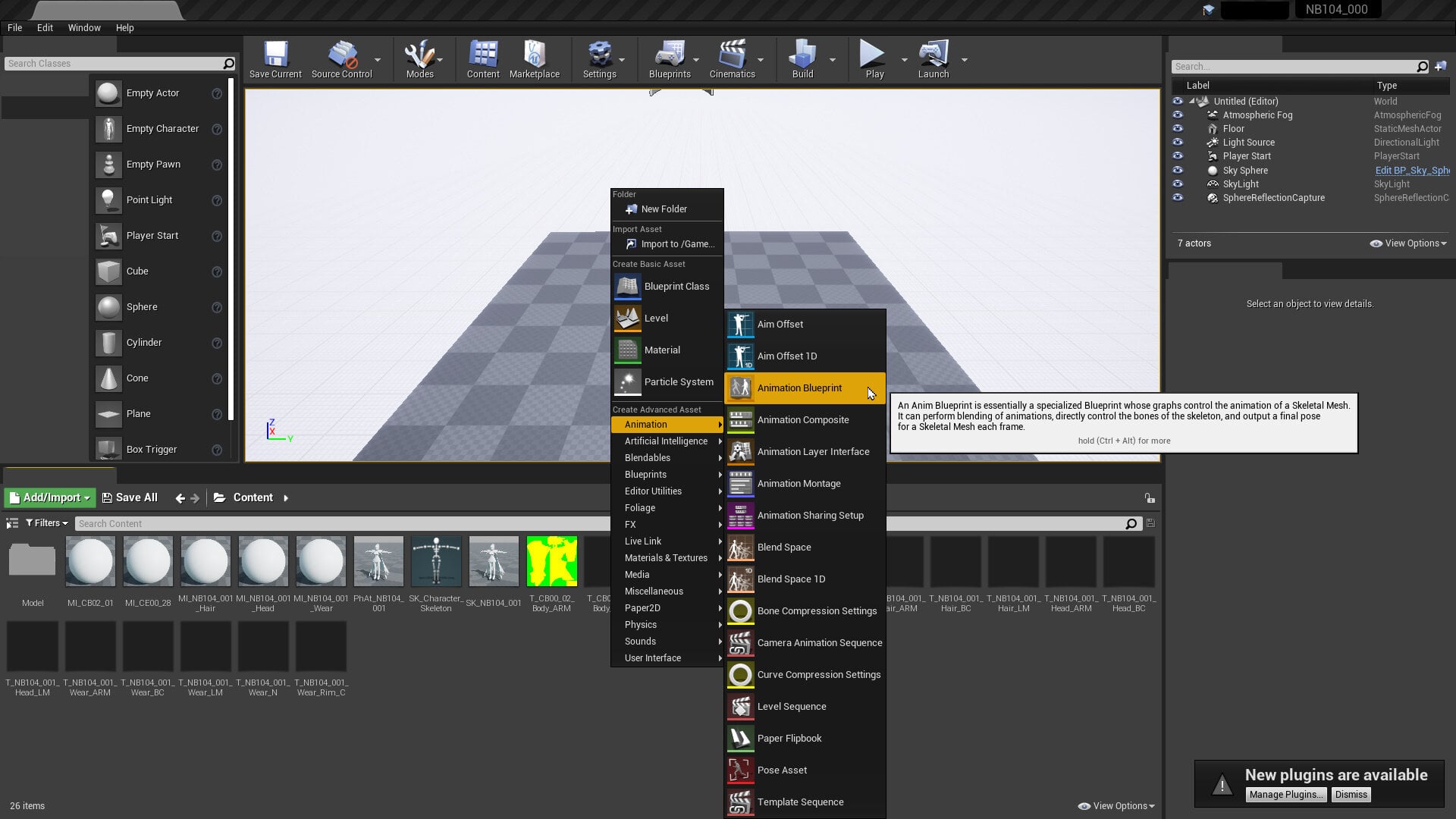Open the Filters dropdown in content browser

47,523
